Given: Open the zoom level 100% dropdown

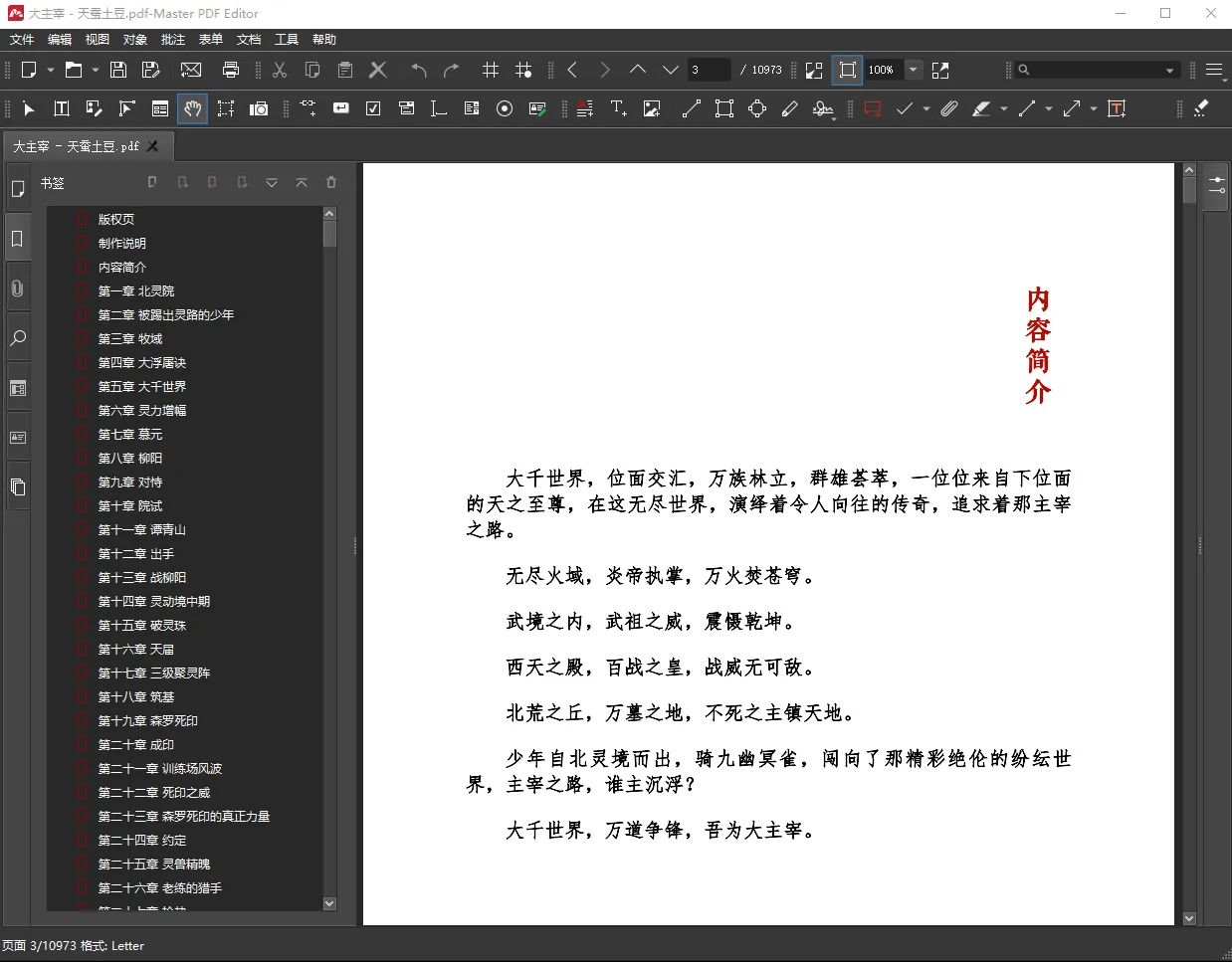Looking at the screenshot, I should click(914, 70).
